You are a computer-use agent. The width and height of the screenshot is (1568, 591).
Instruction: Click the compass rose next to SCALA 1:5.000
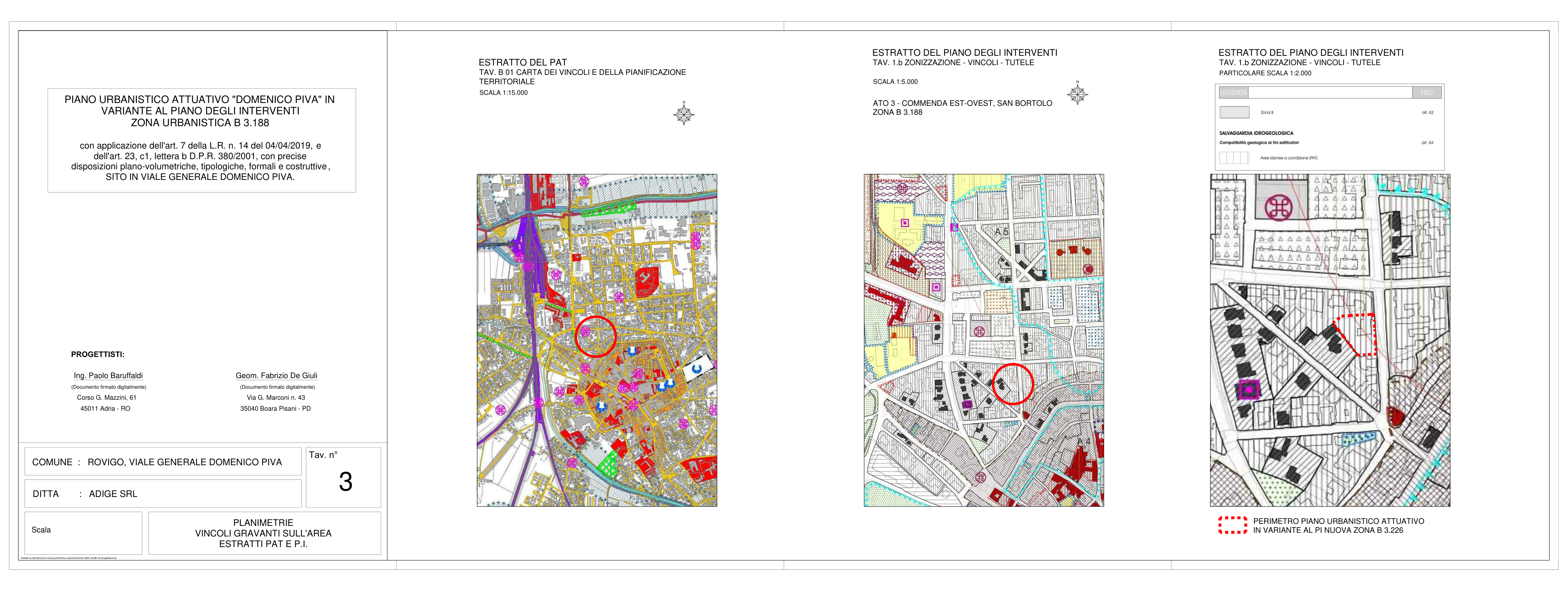tap(1077, 94)
